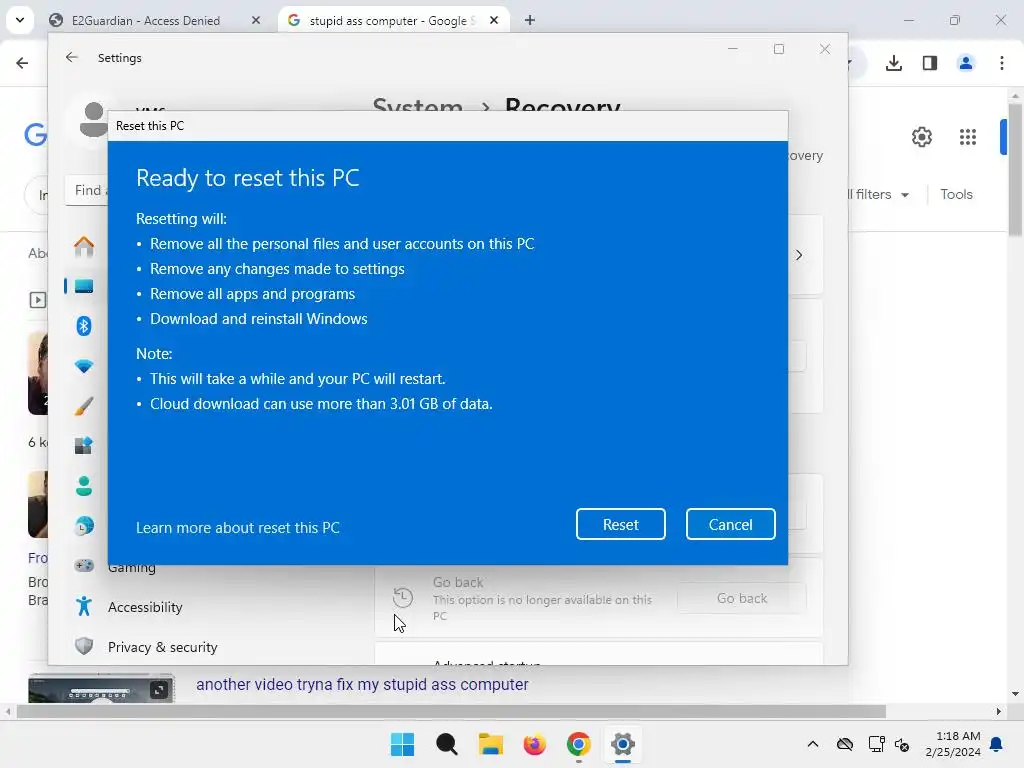Click the muted volume tray icon
Image resolution: width=1024 pixels, height=768 pixels.
pyautogui.click(x=902, y=744)
